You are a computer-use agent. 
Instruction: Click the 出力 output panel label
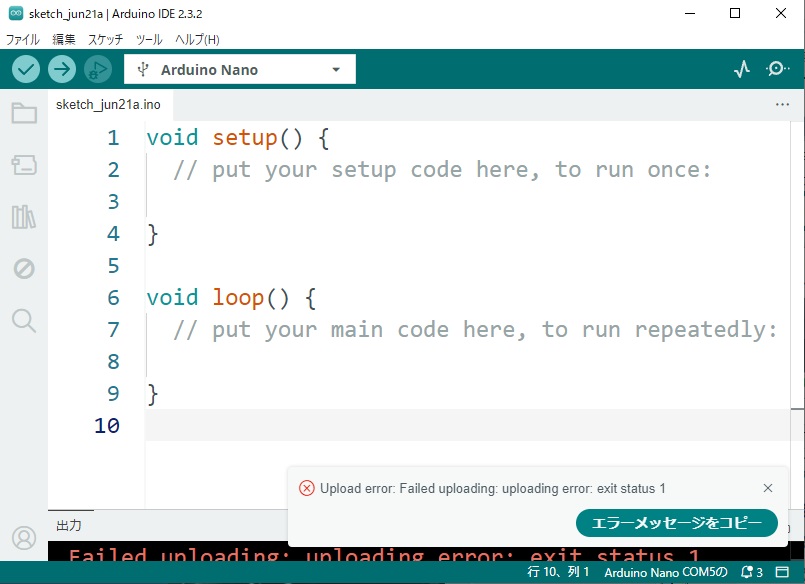point(69,525)
